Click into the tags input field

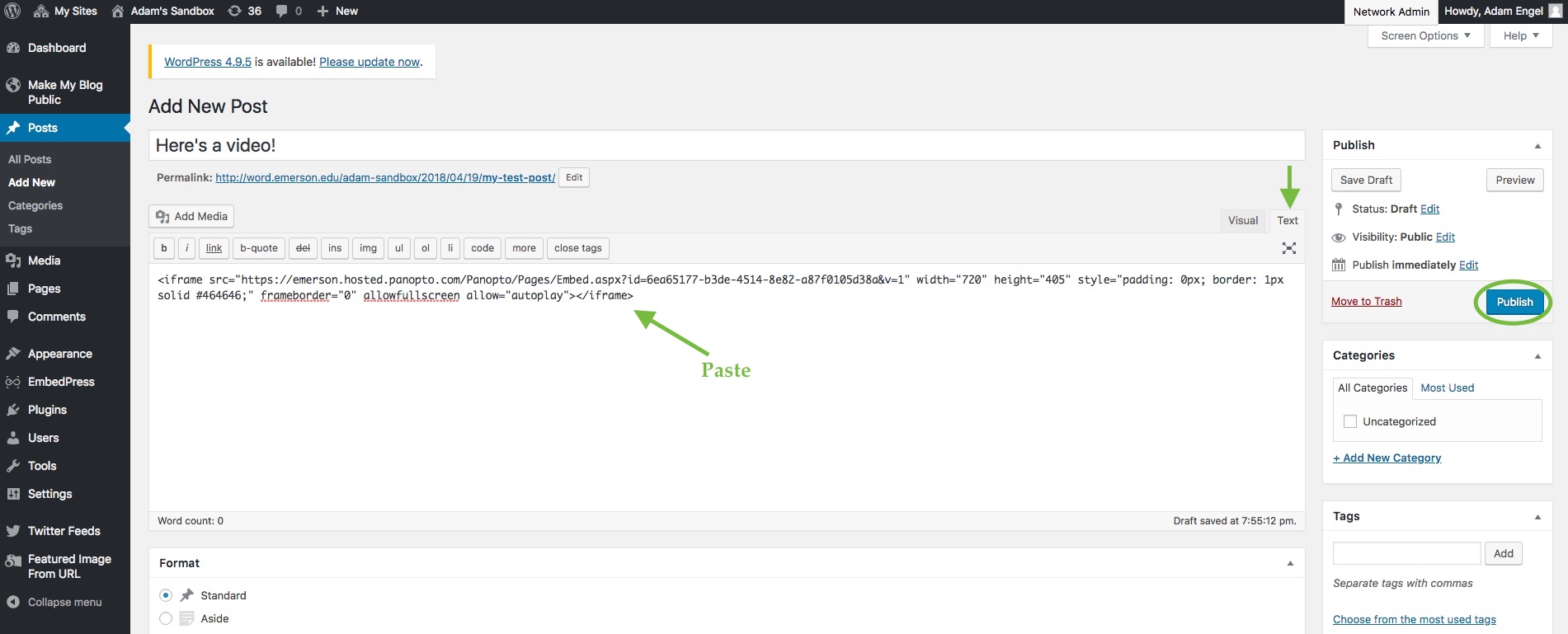point(1407,553)
